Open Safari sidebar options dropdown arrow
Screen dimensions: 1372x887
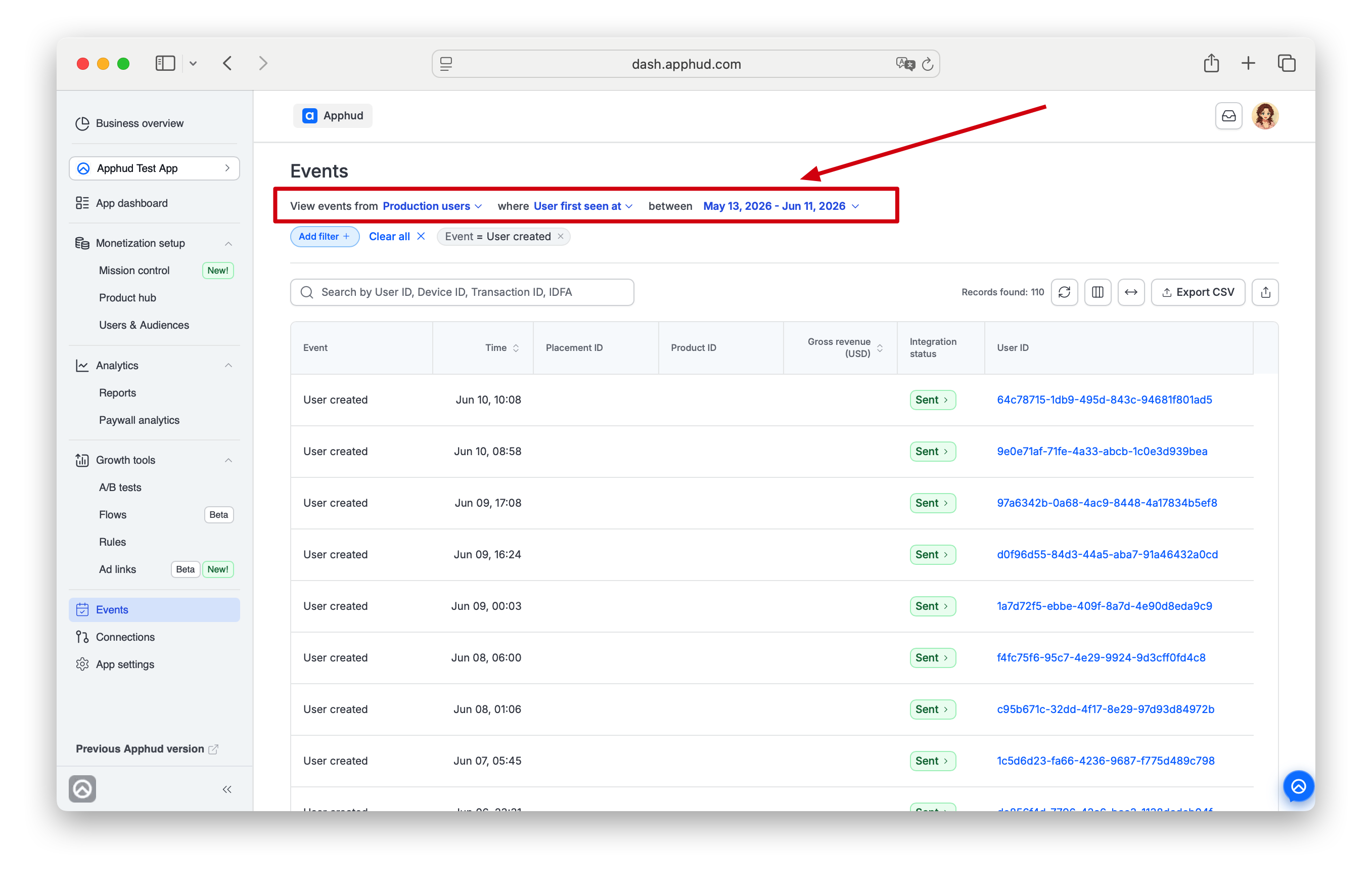[193, 63]
